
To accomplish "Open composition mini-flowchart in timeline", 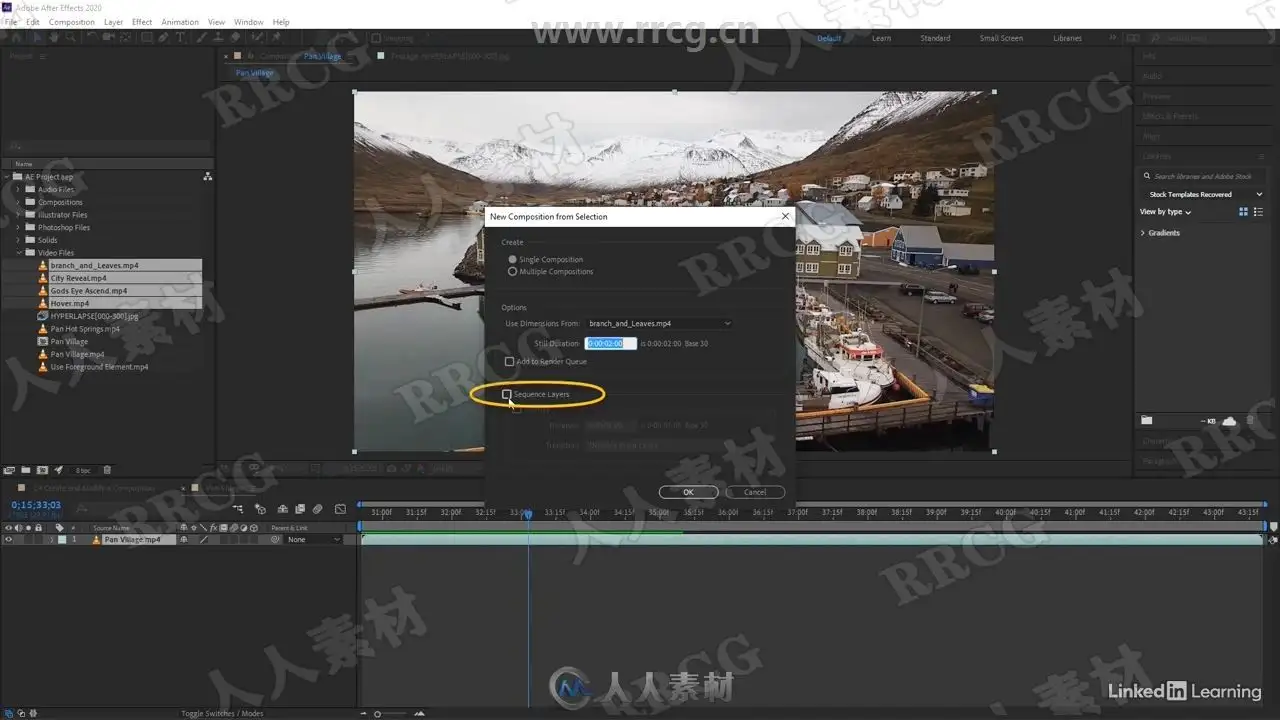I will point(238,509).
